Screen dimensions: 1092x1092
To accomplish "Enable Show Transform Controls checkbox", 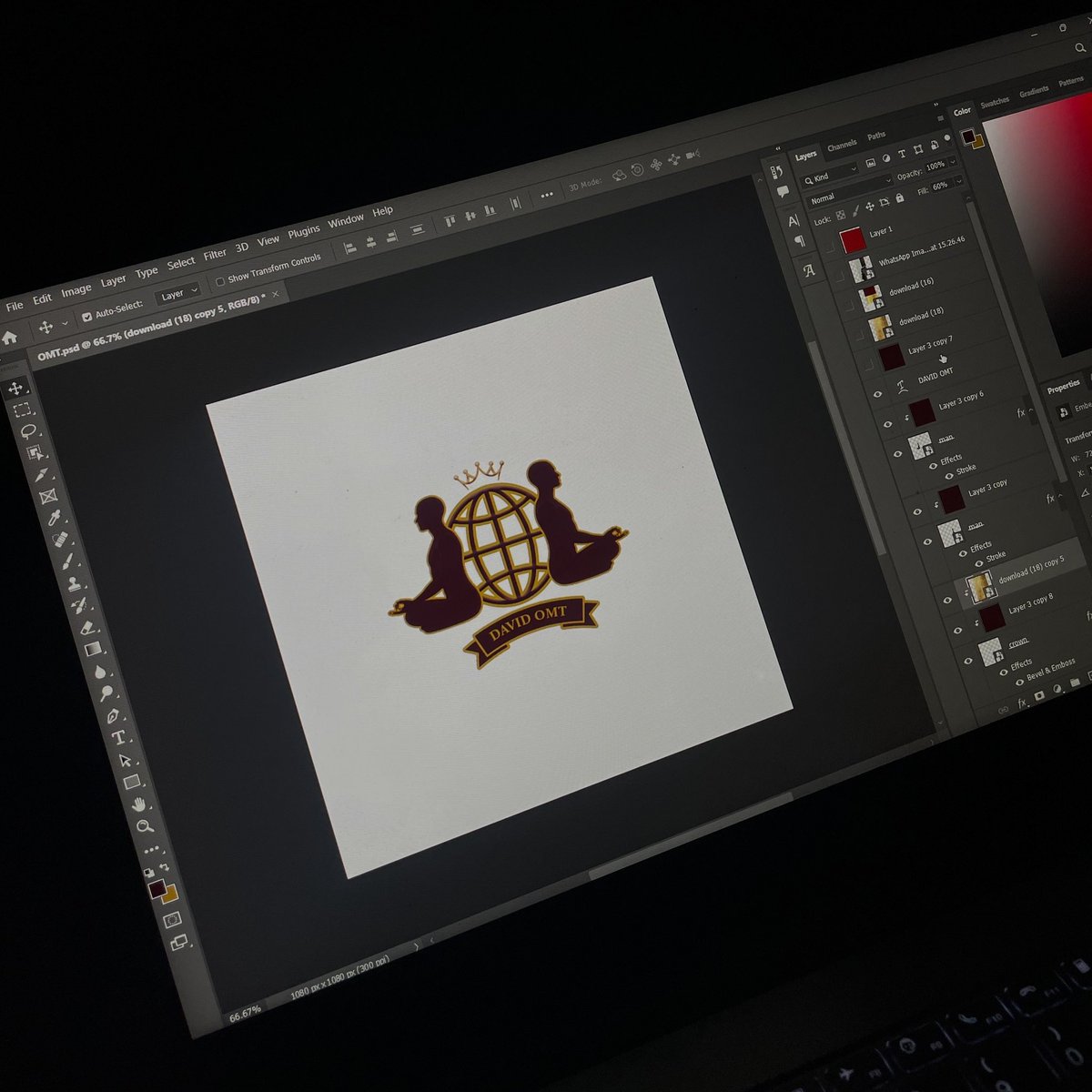I will coord(220,281).
